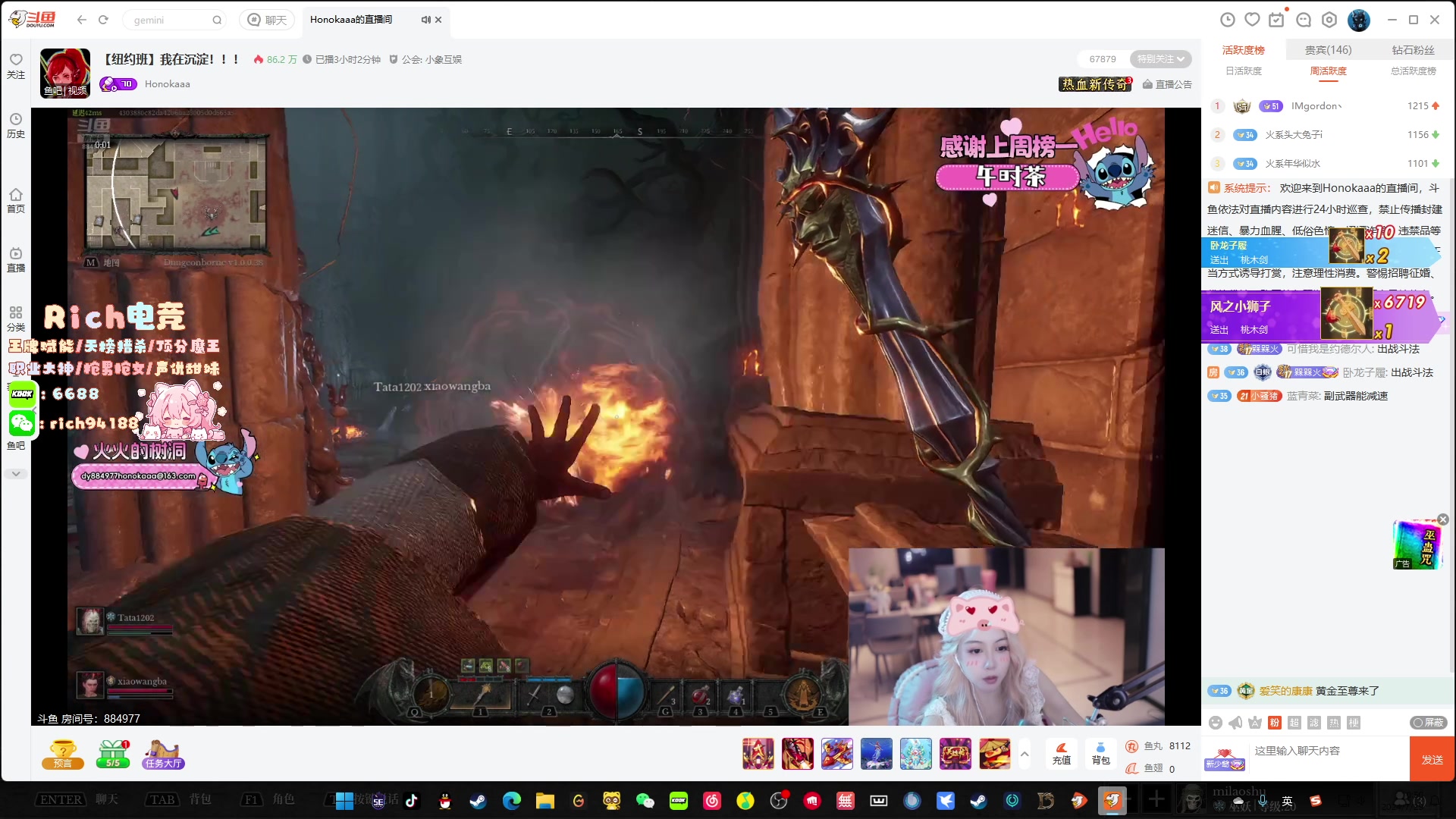Toggle the 热 hot chat filter
Viewport: 1456px width, 819px height.
click(x=1334, y=723)
